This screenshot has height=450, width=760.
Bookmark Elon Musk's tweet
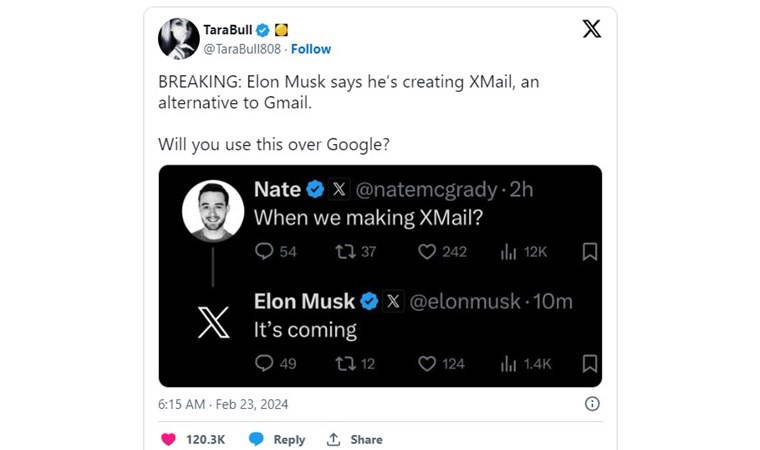pyautogui.click(x=589, y=364)
